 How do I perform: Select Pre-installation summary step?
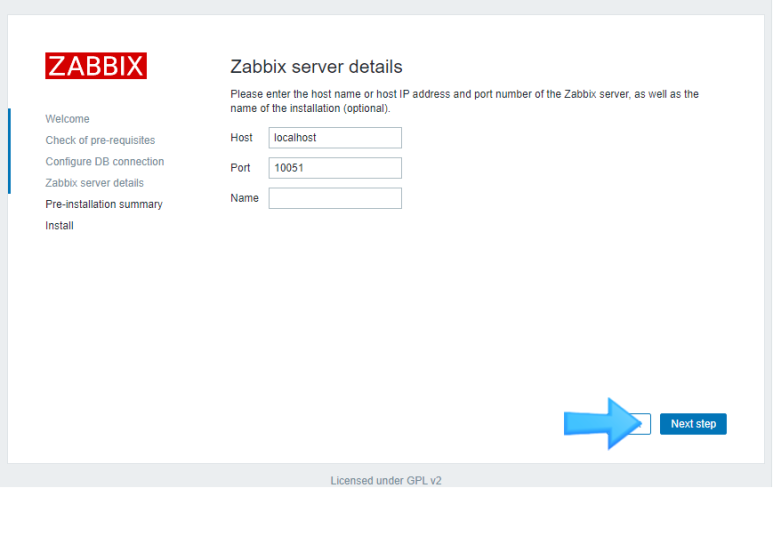104,204
